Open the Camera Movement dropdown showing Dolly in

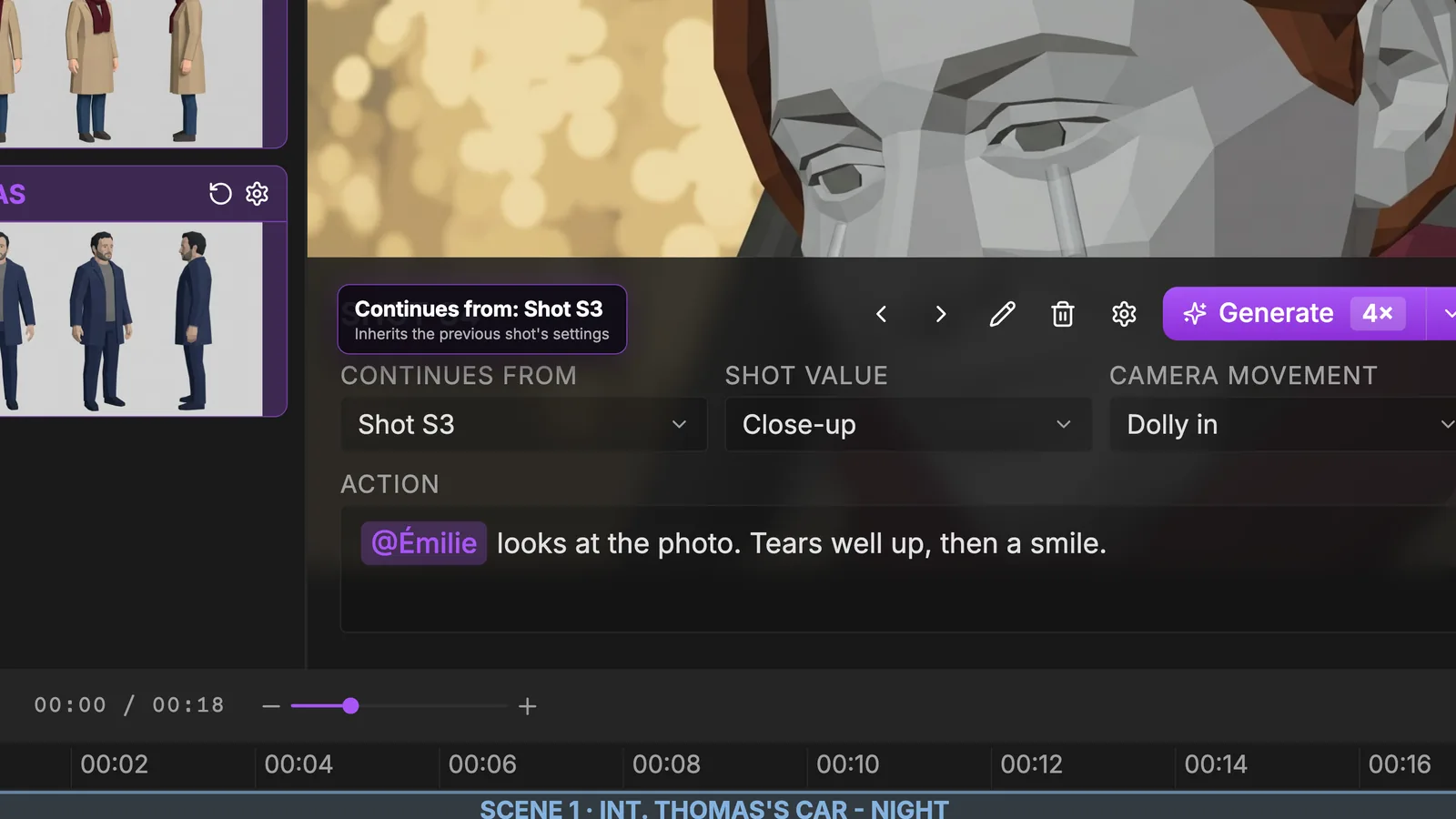(x=1283, y=424)
